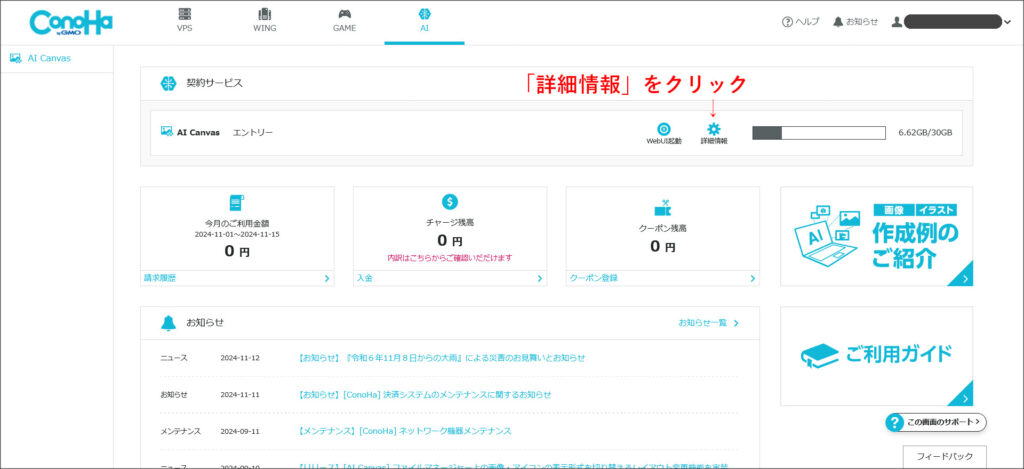Click the 2024-11-01〜2024-11-15 billing period
Image resolution: width=1024 pixels, height=469 pixels.
(237, 234)
